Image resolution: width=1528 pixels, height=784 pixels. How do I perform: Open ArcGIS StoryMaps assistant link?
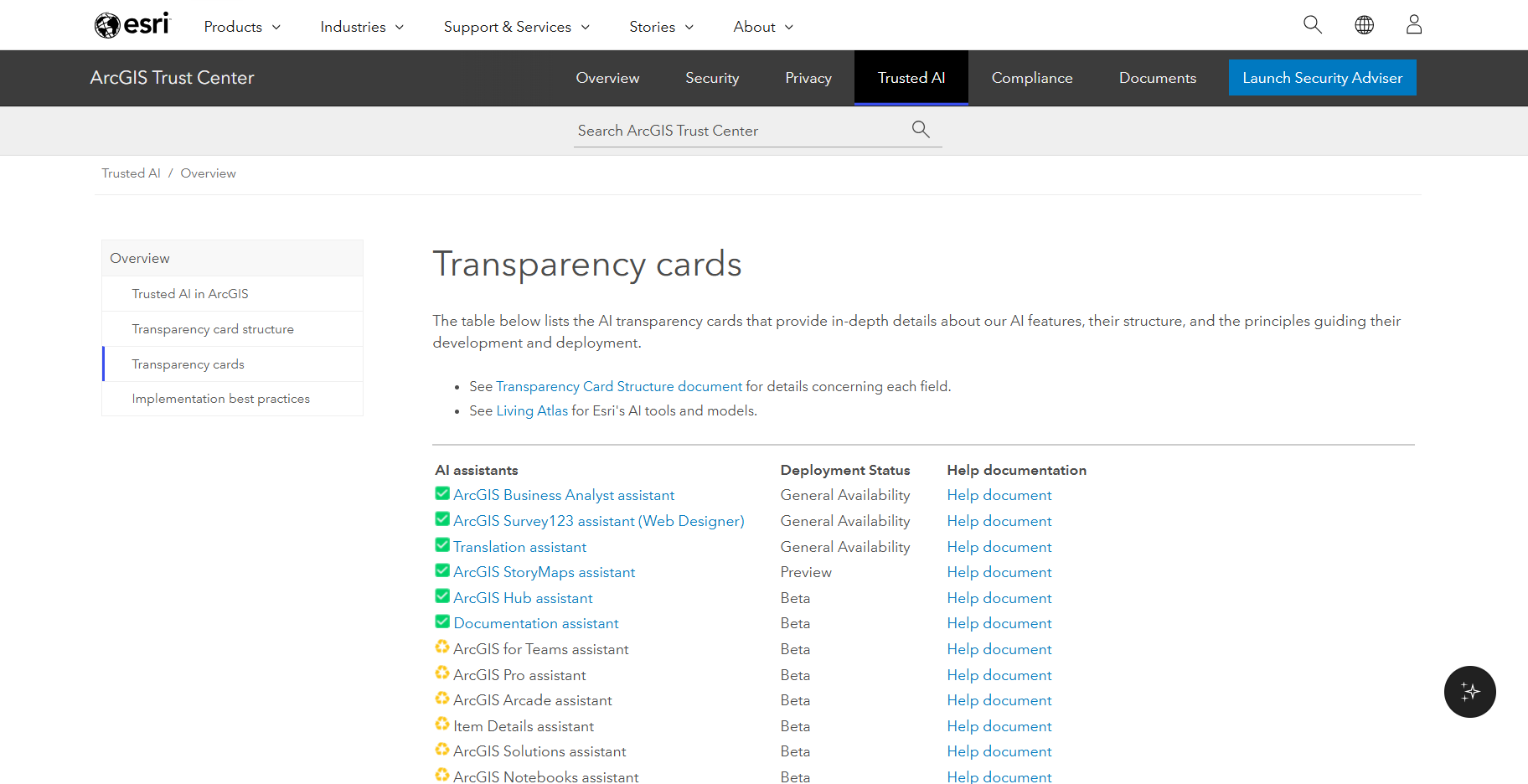[x=545, y=572]
